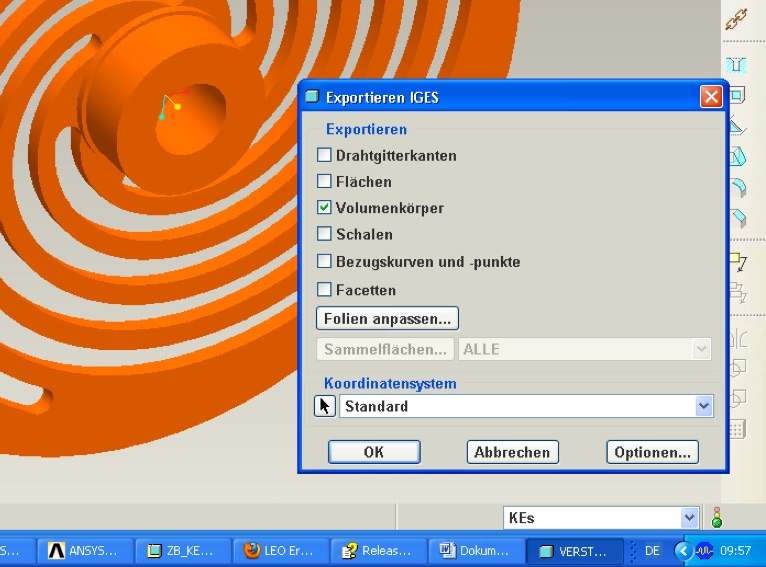This screenshot has width=766, height=567.
Task: Click the greyed Merge tool icon
Action: point(738,368)
